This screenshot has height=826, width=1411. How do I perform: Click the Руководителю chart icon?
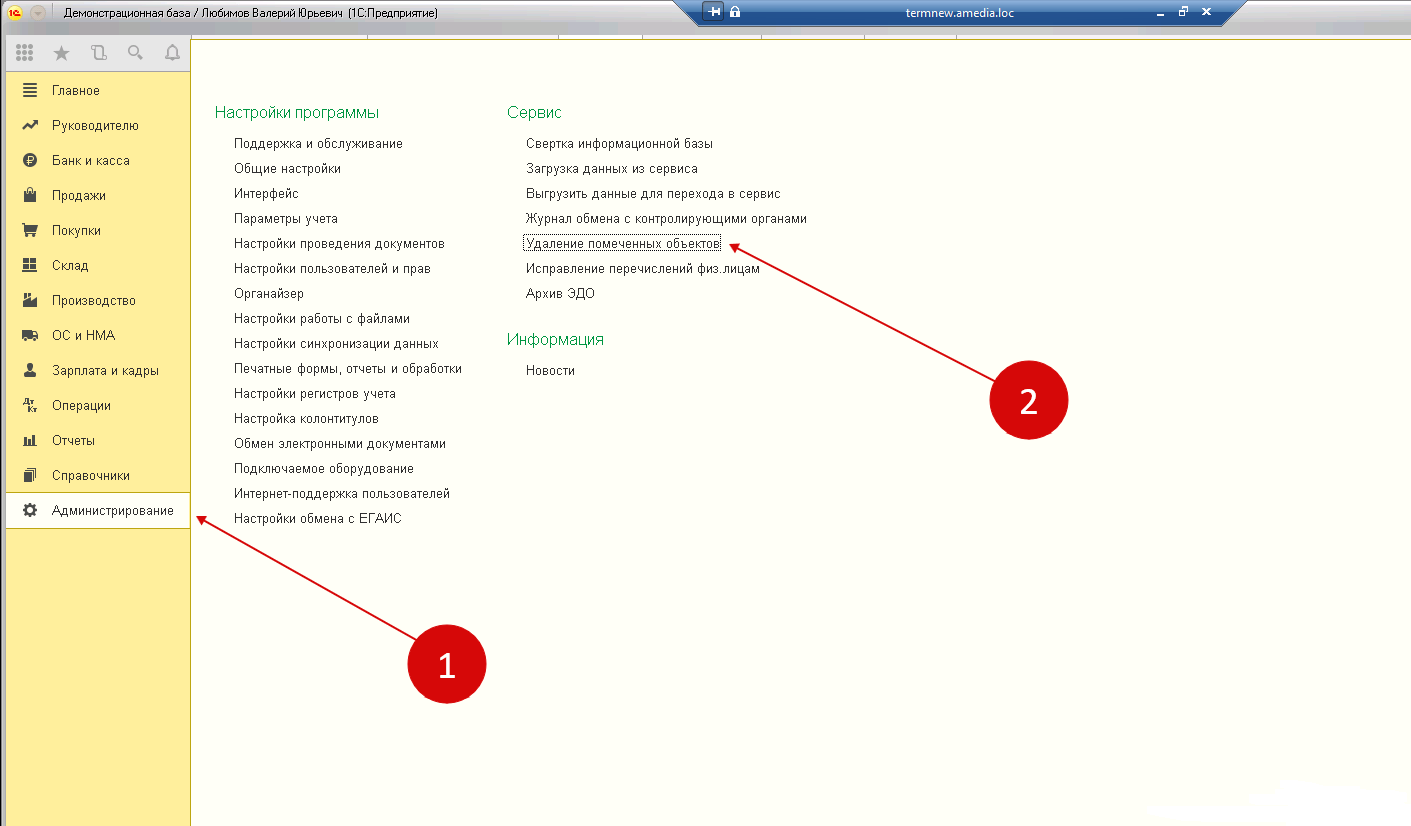coord(30,125)
